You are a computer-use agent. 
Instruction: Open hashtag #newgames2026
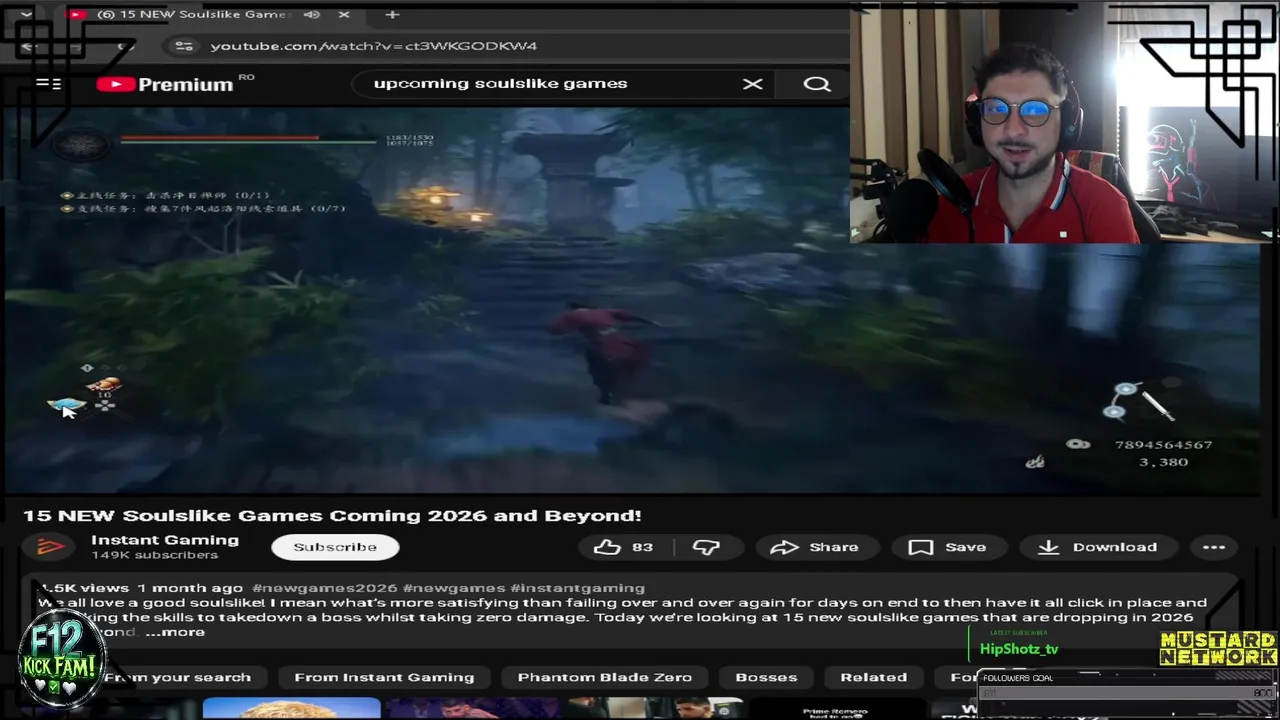point(324,588)
